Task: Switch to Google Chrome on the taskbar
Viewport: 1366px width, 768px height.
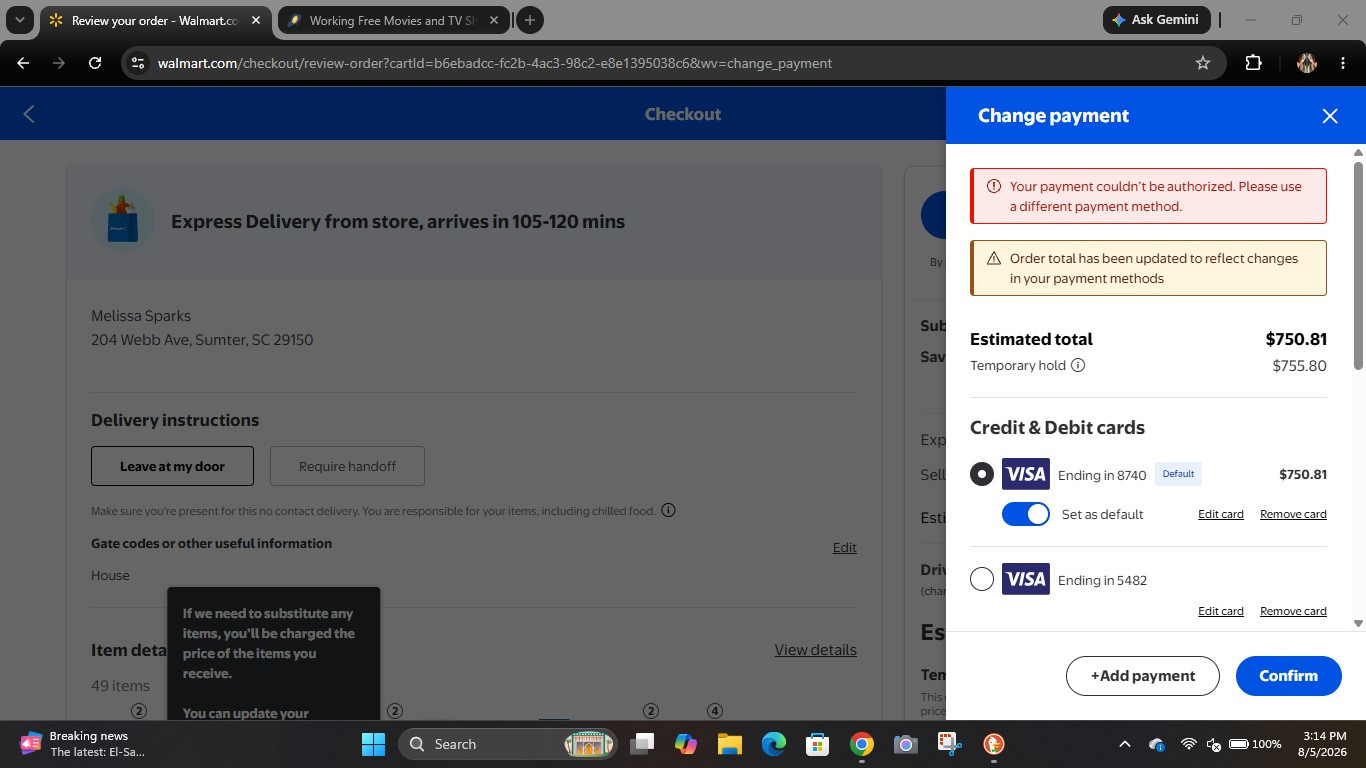Action: click(x=862, y=744)
